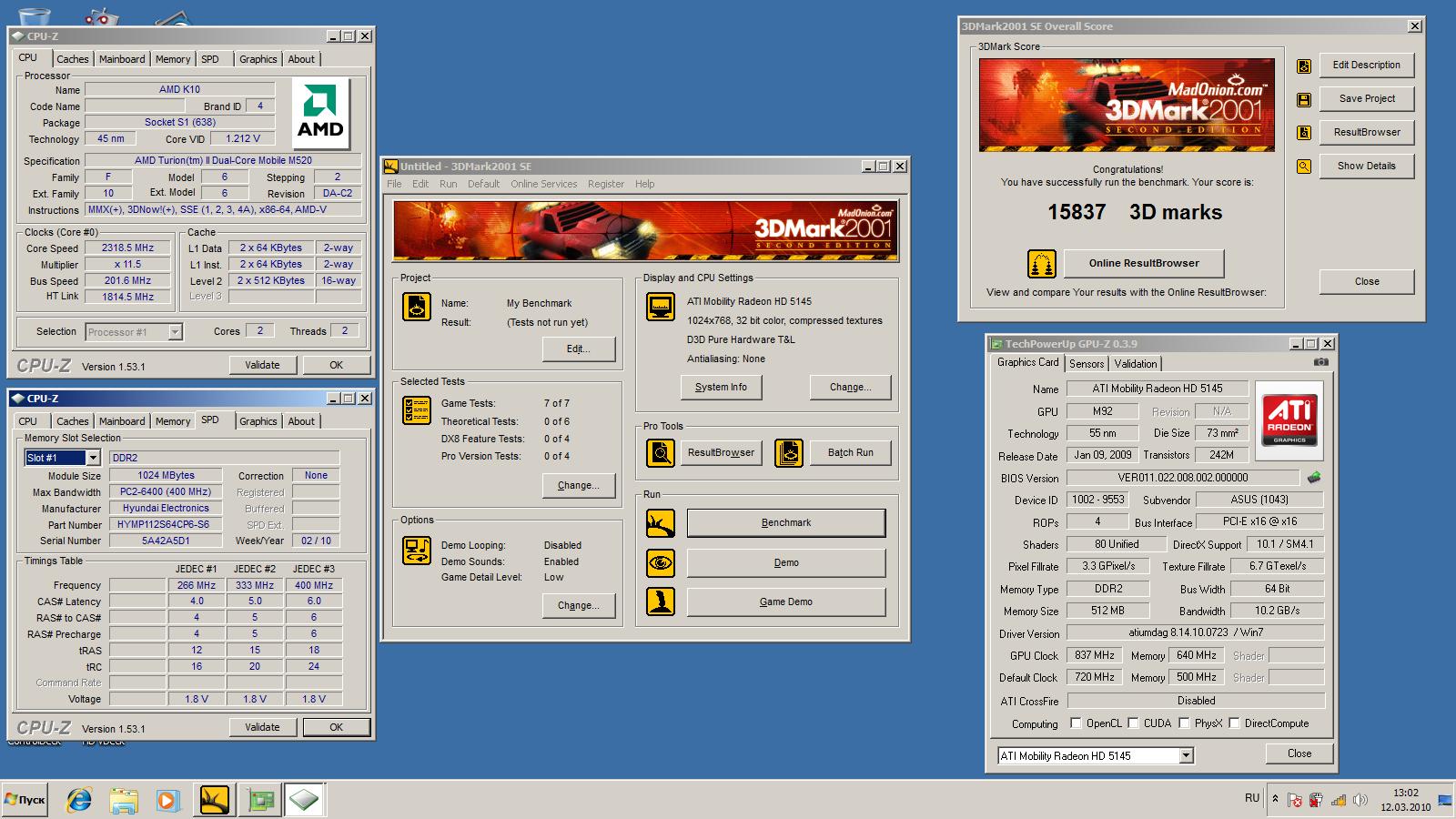Viewport: 1456px width, 819px height.
Task: Switch to CPU-Z taskbar button
Action: coord(305,800)
